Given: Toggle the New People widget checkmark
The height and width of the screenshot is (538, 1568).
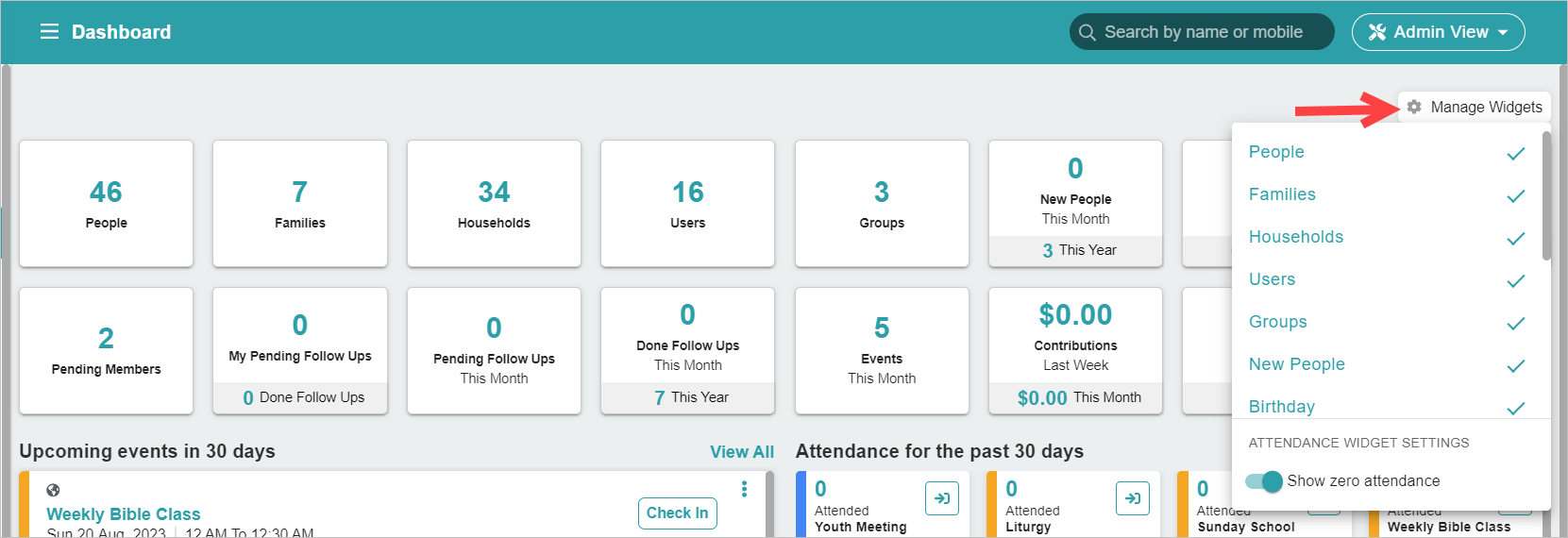Looking at the screenshot, I should 1516,365.
